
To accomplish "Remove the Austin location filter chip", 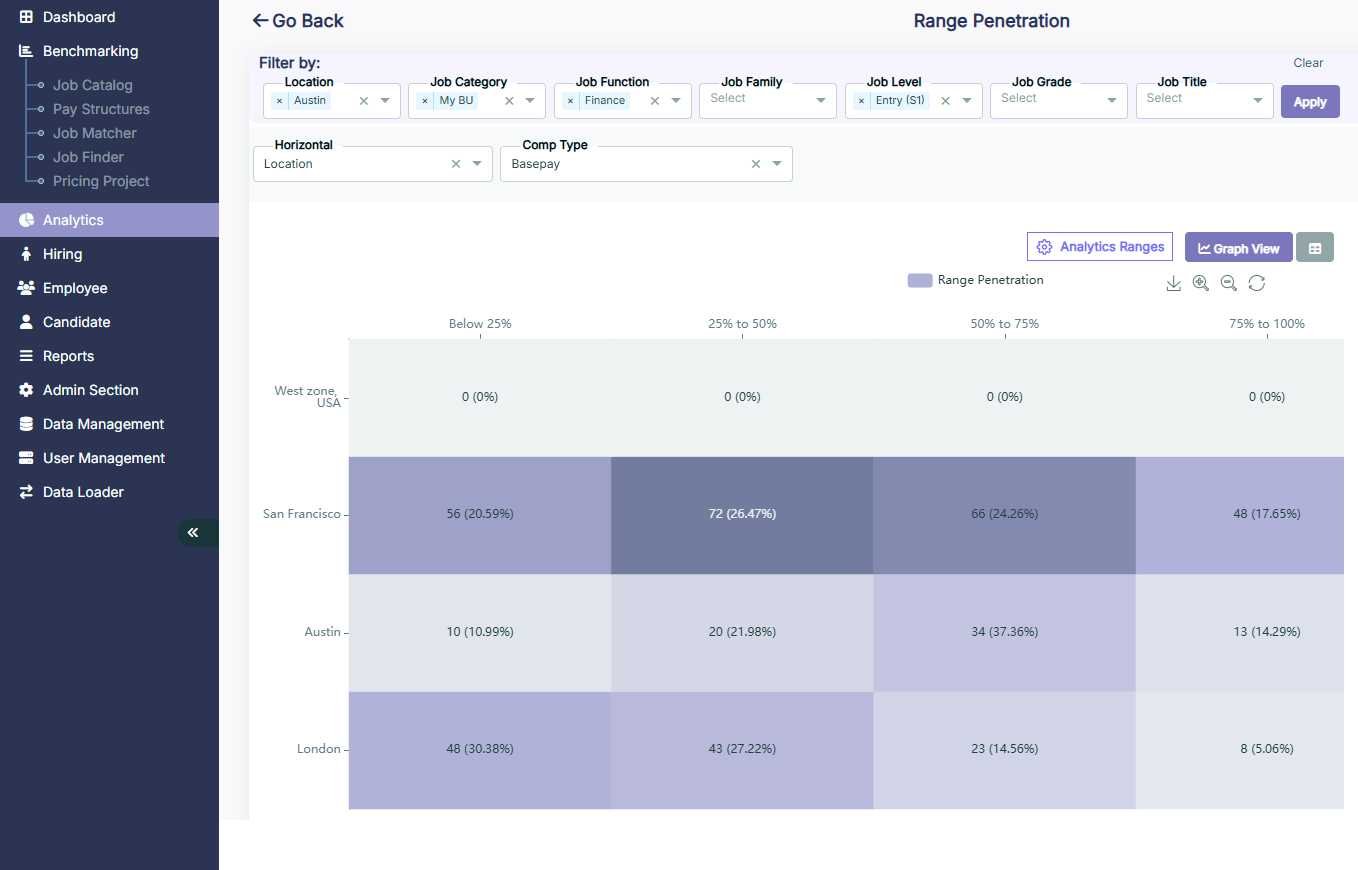I will 277,100.
